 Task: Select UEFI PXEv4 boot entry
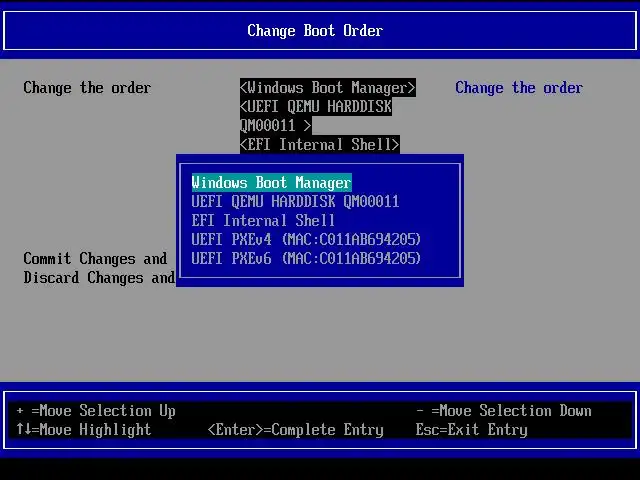pos(306,239)
